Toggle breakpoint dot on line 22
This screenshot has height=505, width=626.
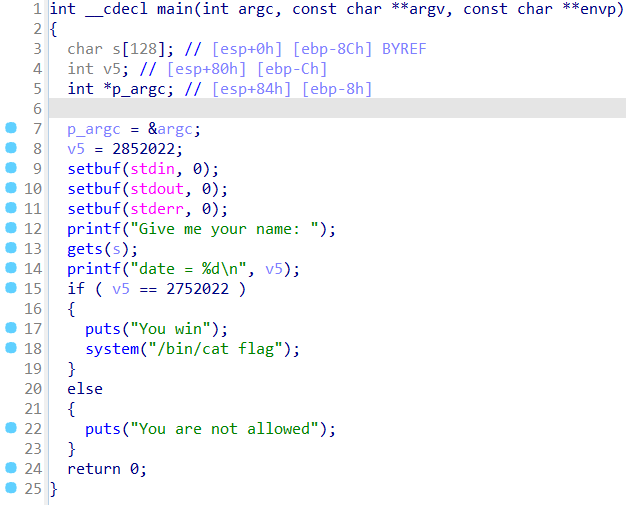11,428
